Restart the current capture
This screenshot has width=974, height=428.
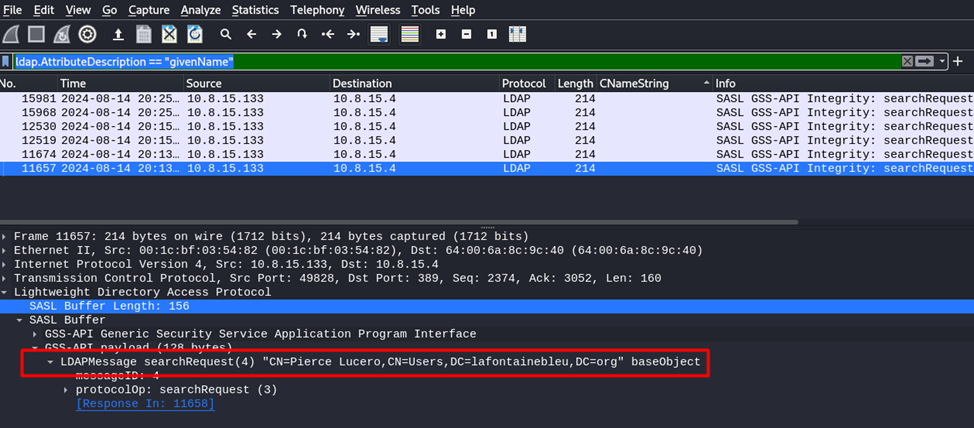(62, 34)
